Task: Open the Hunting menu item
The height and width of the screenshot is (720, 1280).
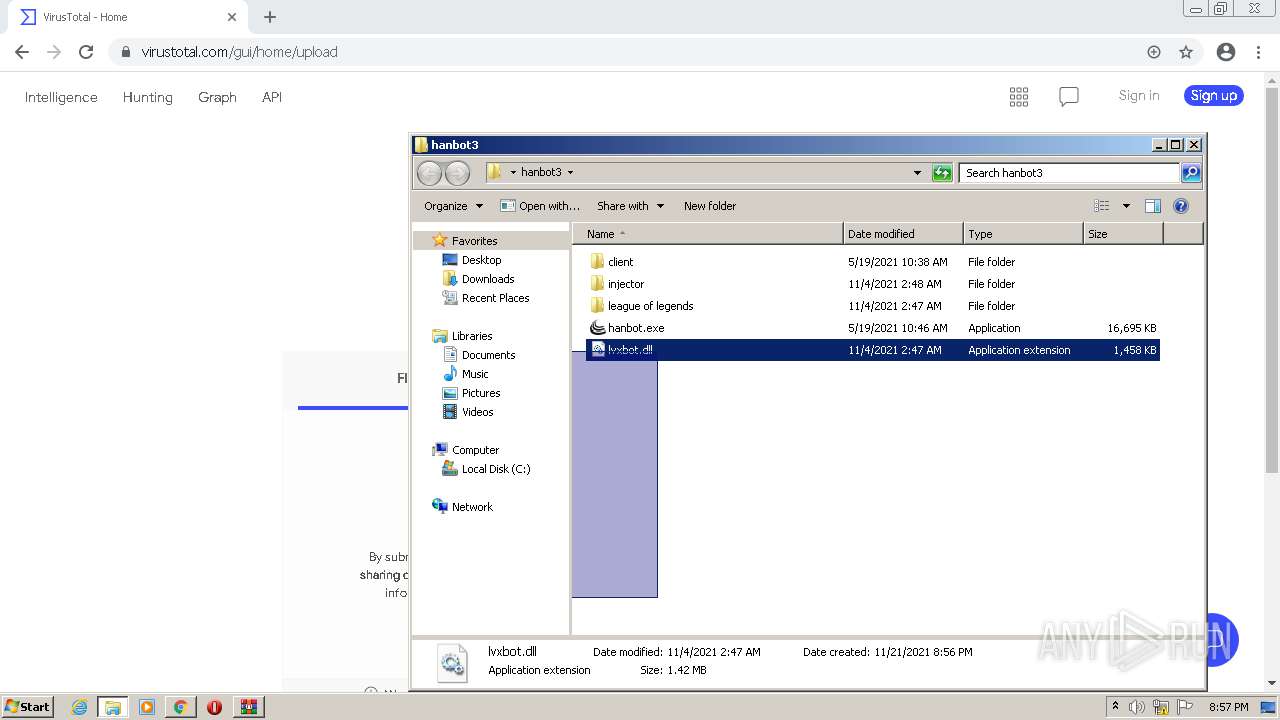Action: (x=148, y=97)
